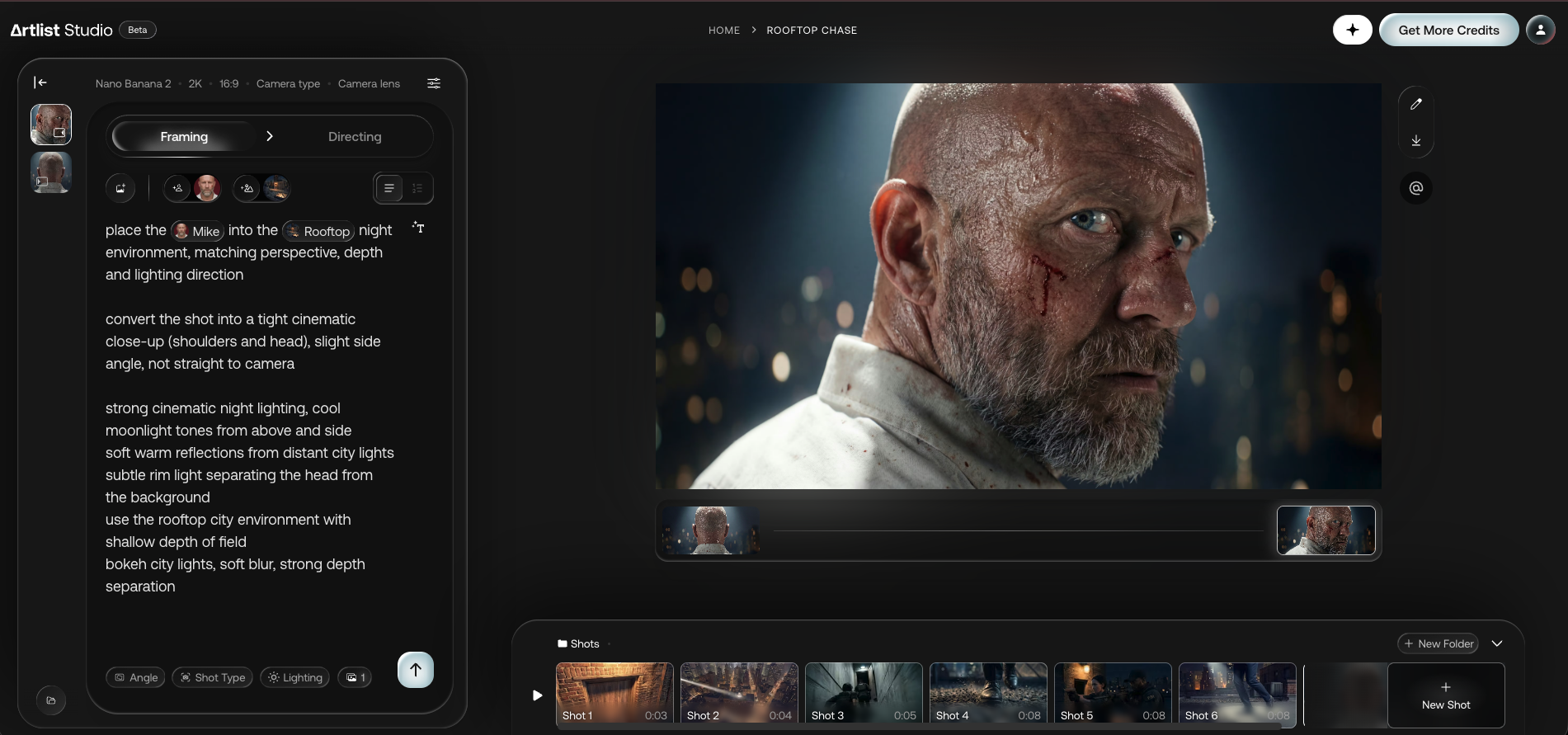Click the Get More Credits button
This screenshot has width=1568, height=735.
[x=1448, y=30]
